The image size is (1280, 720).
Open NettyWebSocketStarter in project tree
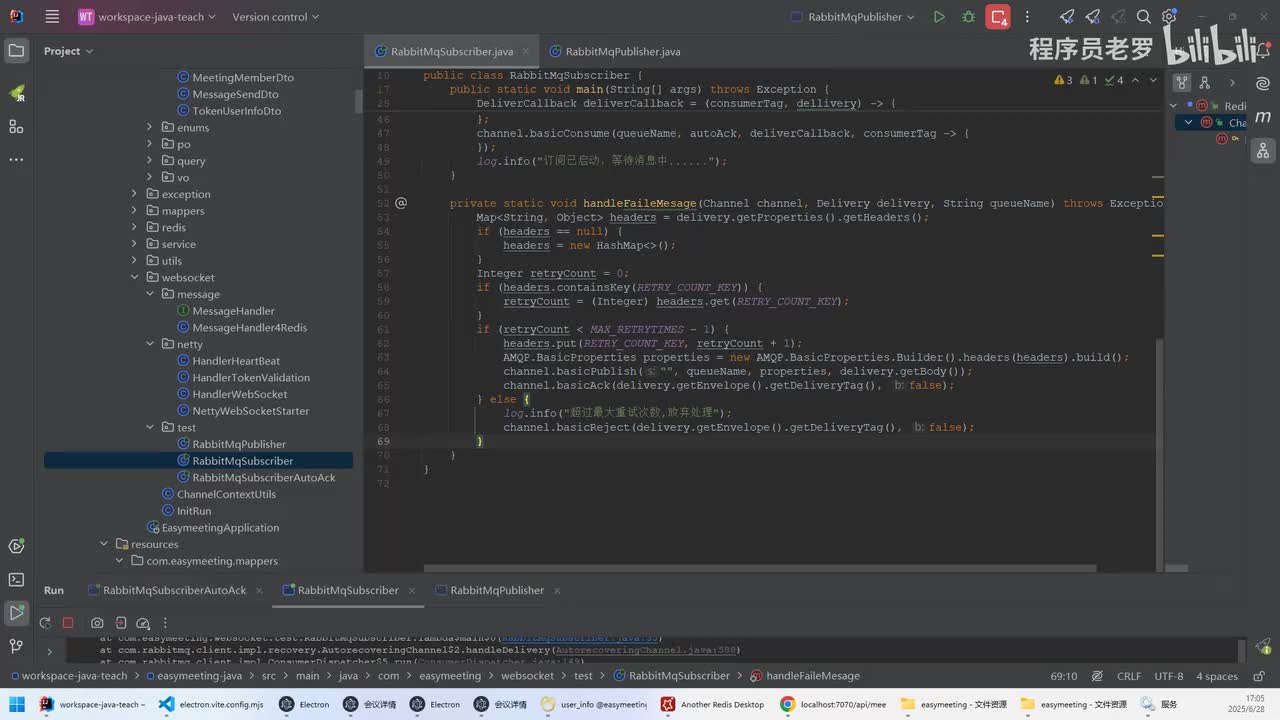(250, 411)
